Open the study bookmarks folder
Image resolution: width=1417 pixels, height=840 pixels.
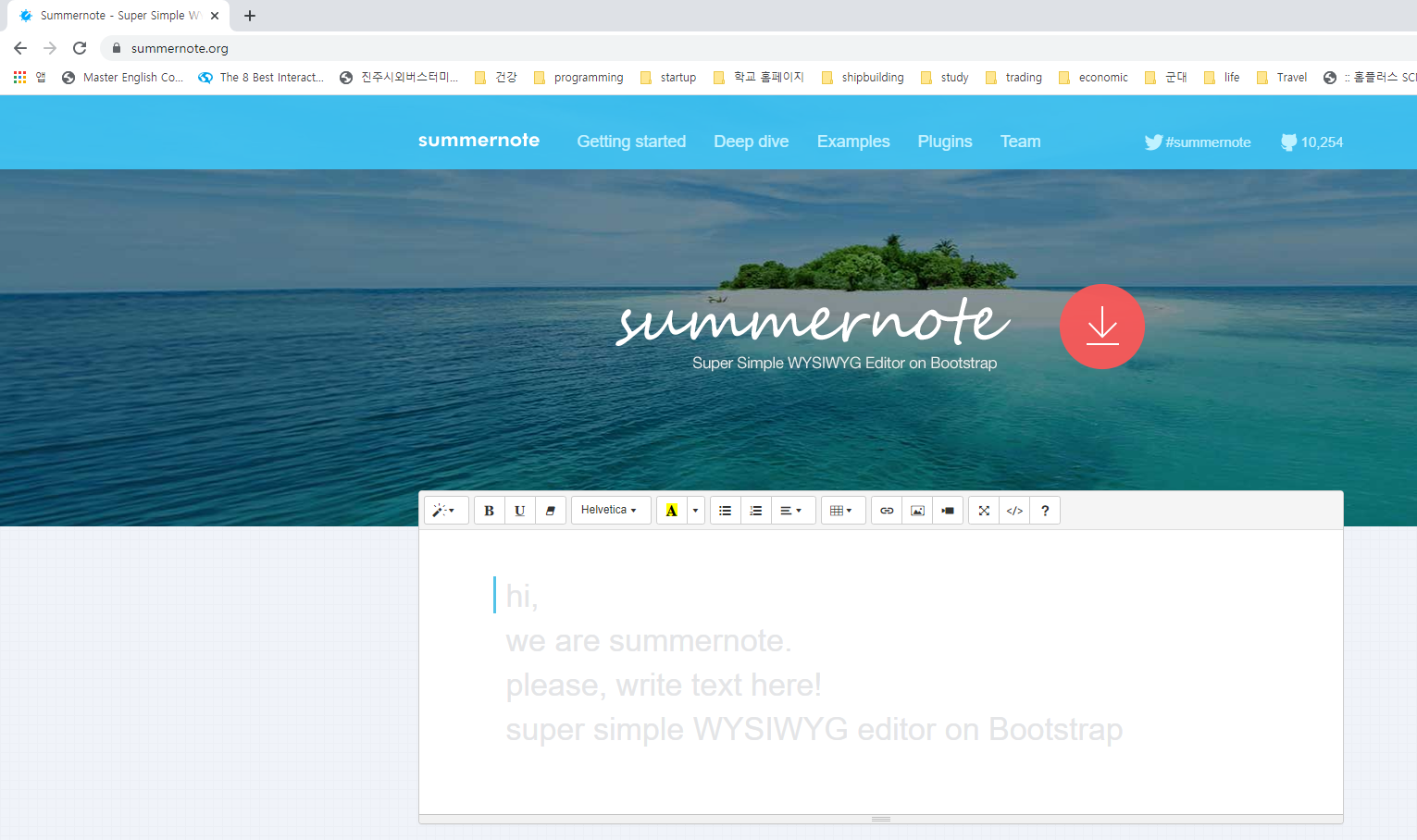[x=945, y=78]
